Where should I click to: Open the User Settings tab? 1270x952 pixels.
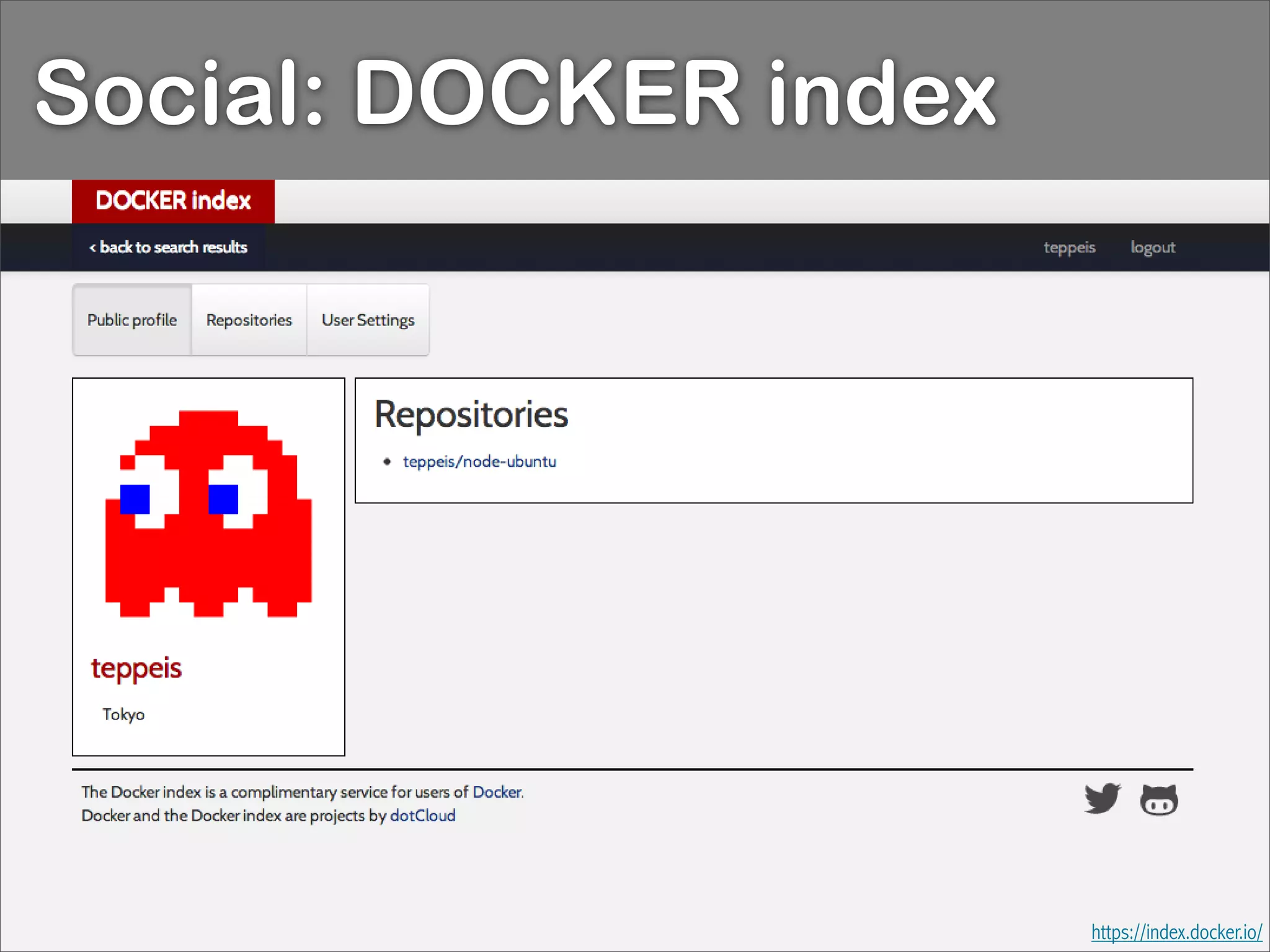tap(368, 320)
